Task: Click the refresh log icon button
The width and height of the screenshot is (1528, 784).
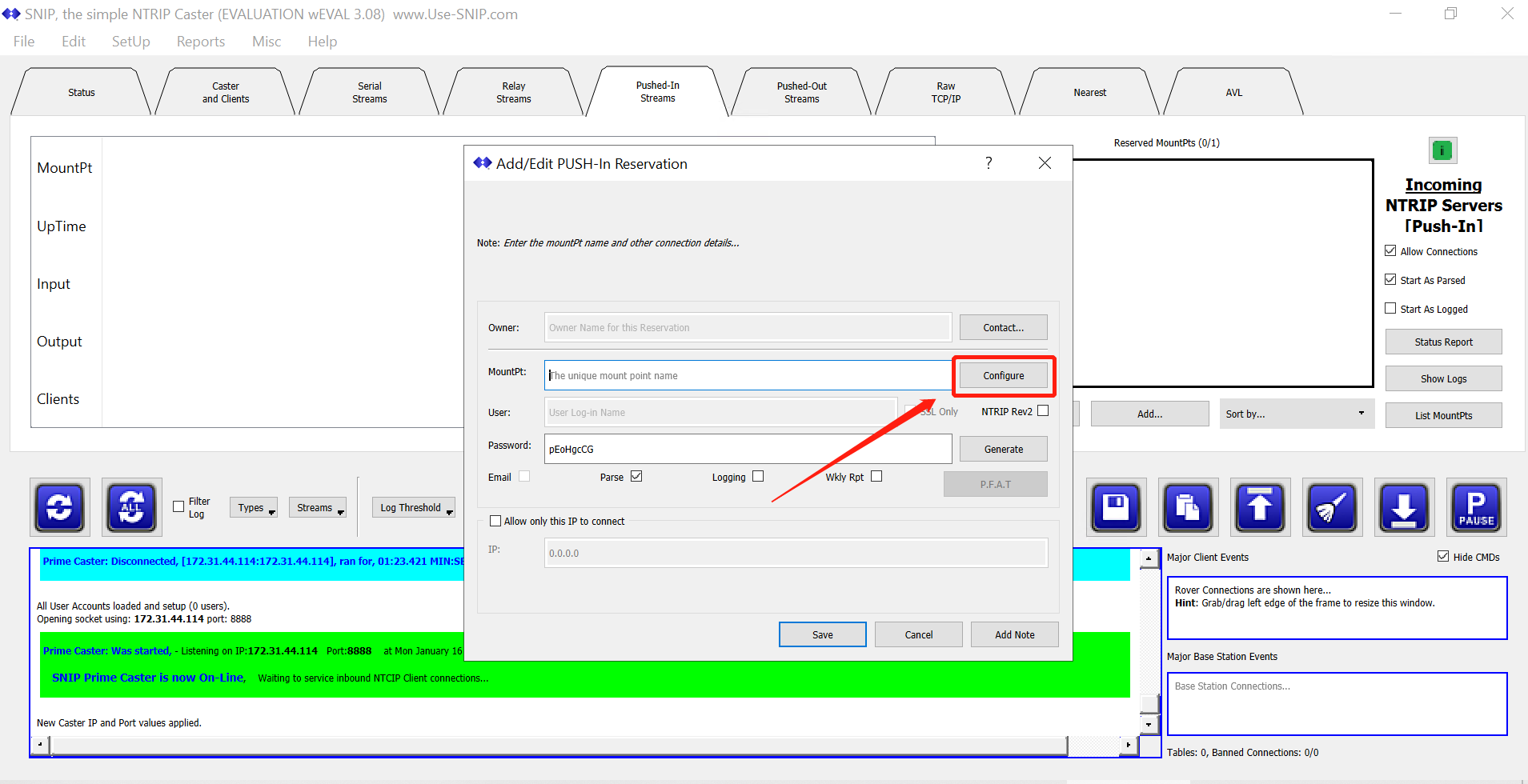Action: pyautogui.click(x=60, y=507)
